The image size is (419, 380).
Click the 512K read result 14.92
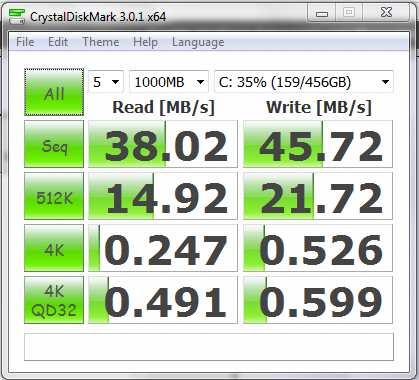[x=163, y=196]
